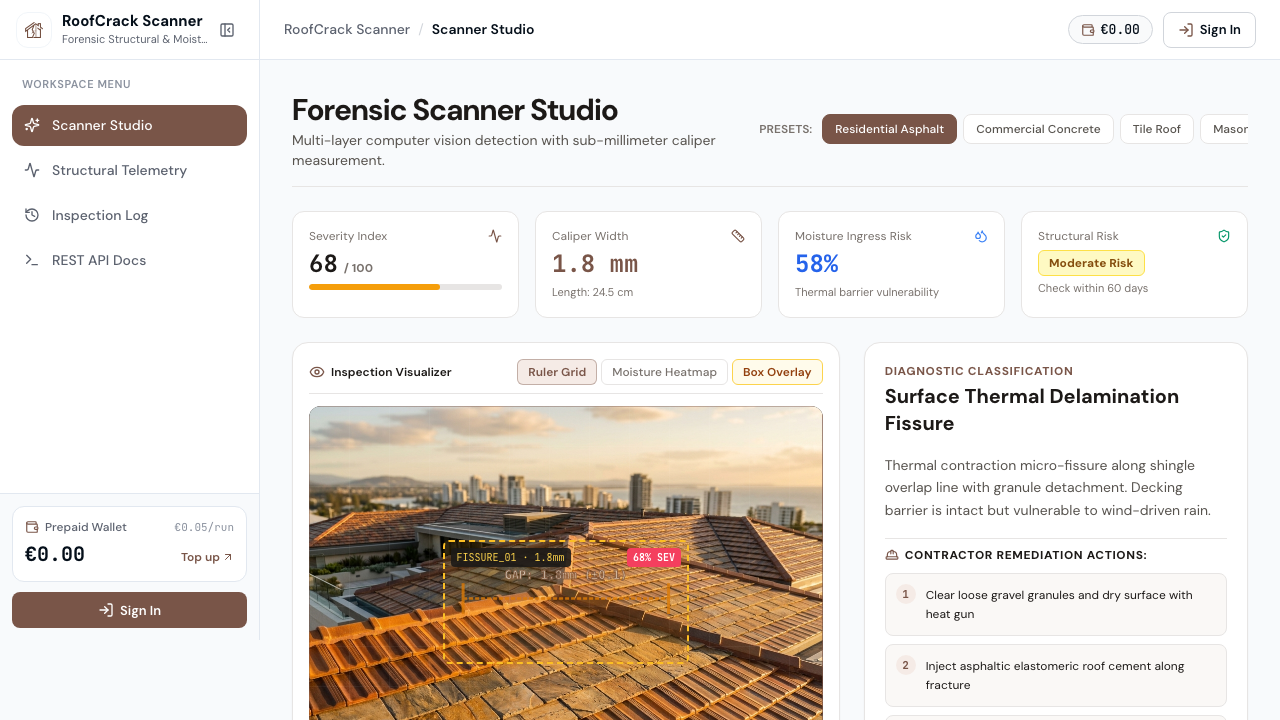Click the €0.05/run rate text

(x=204, y=527)
